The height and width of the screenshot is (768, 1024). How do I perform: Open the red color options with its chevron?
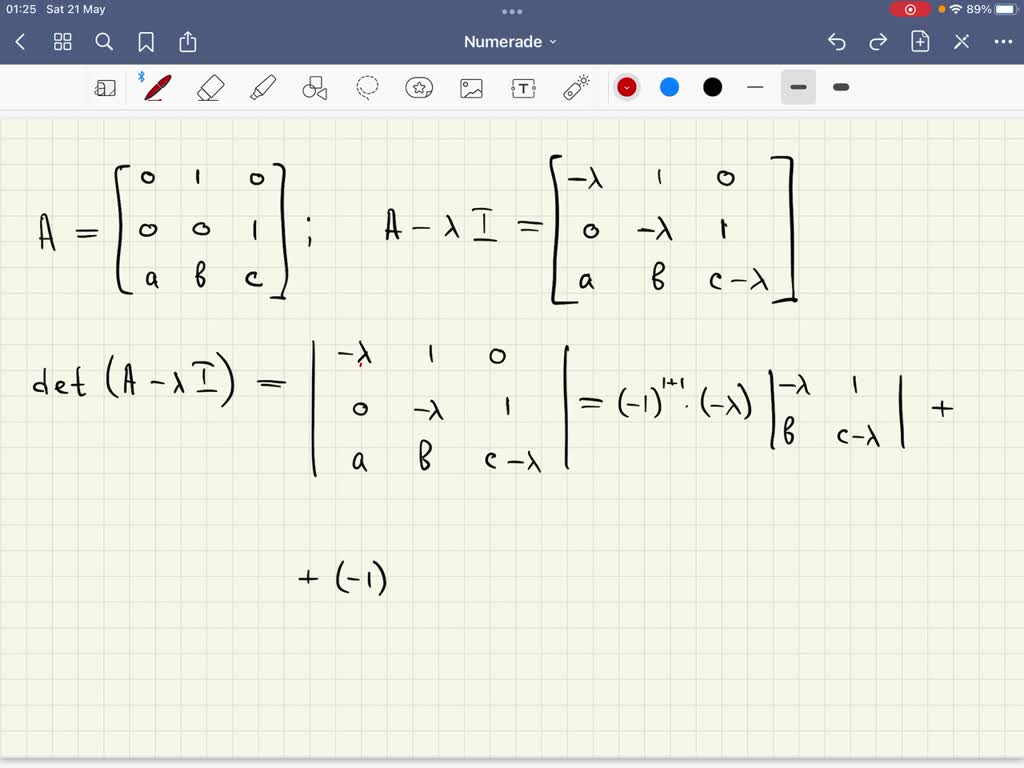[x=626, y=87]
